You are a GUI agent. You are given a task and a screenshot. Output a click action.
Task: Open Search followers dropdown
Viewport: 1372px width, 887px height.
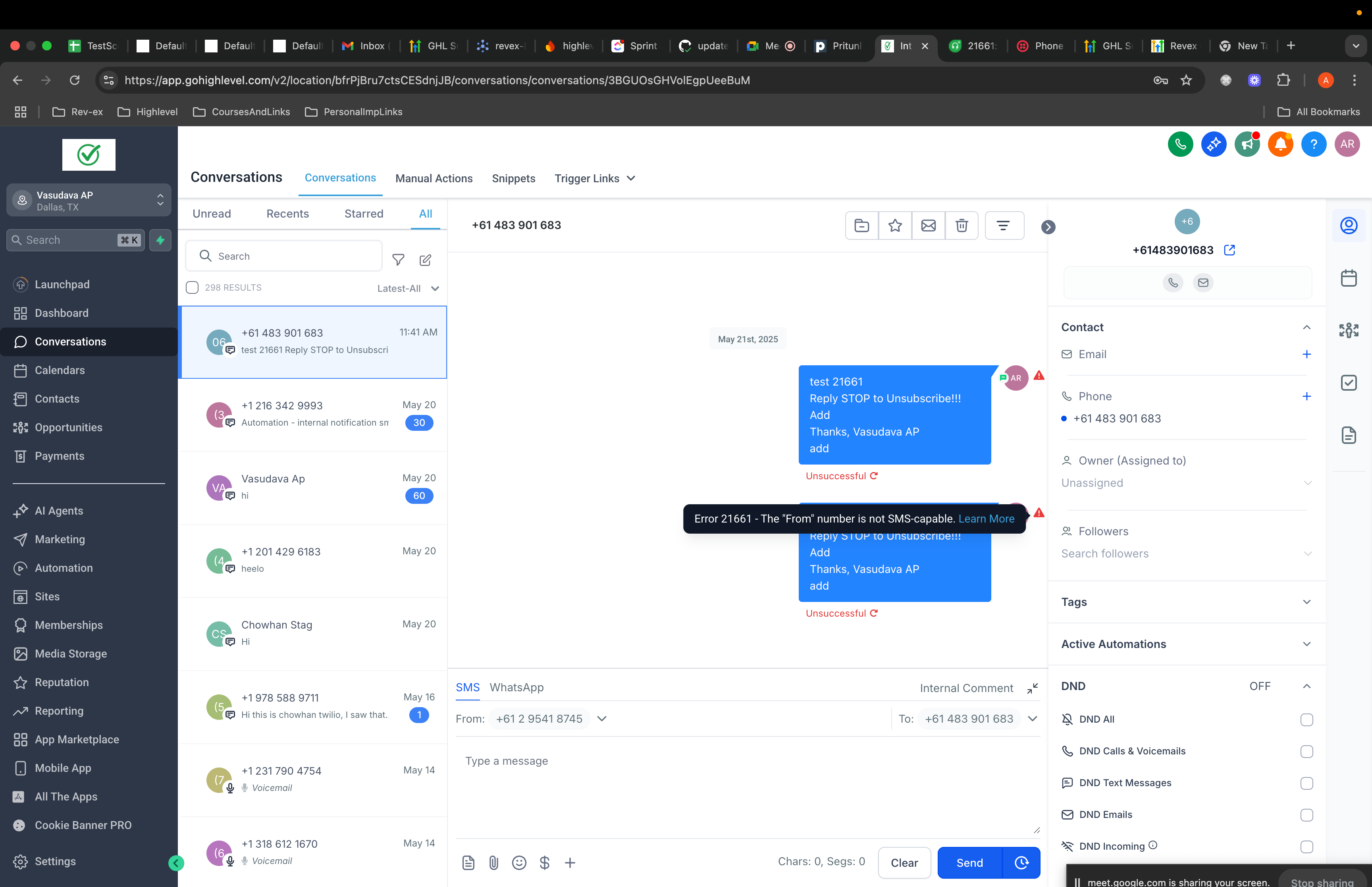[x=1186, y=553]
